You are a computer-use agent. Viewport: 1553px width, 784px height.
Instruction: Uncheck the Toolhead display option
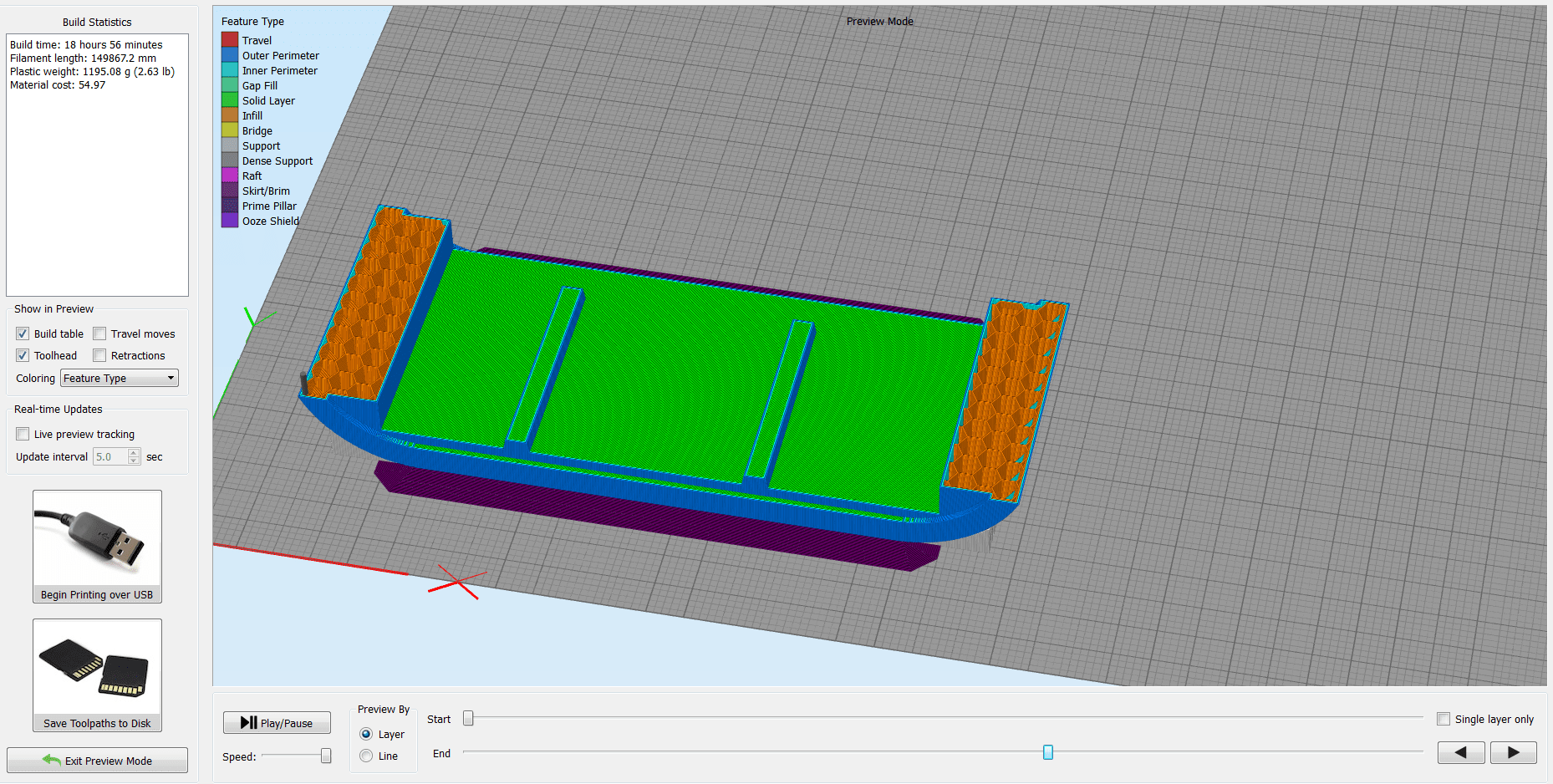[23, 355]
